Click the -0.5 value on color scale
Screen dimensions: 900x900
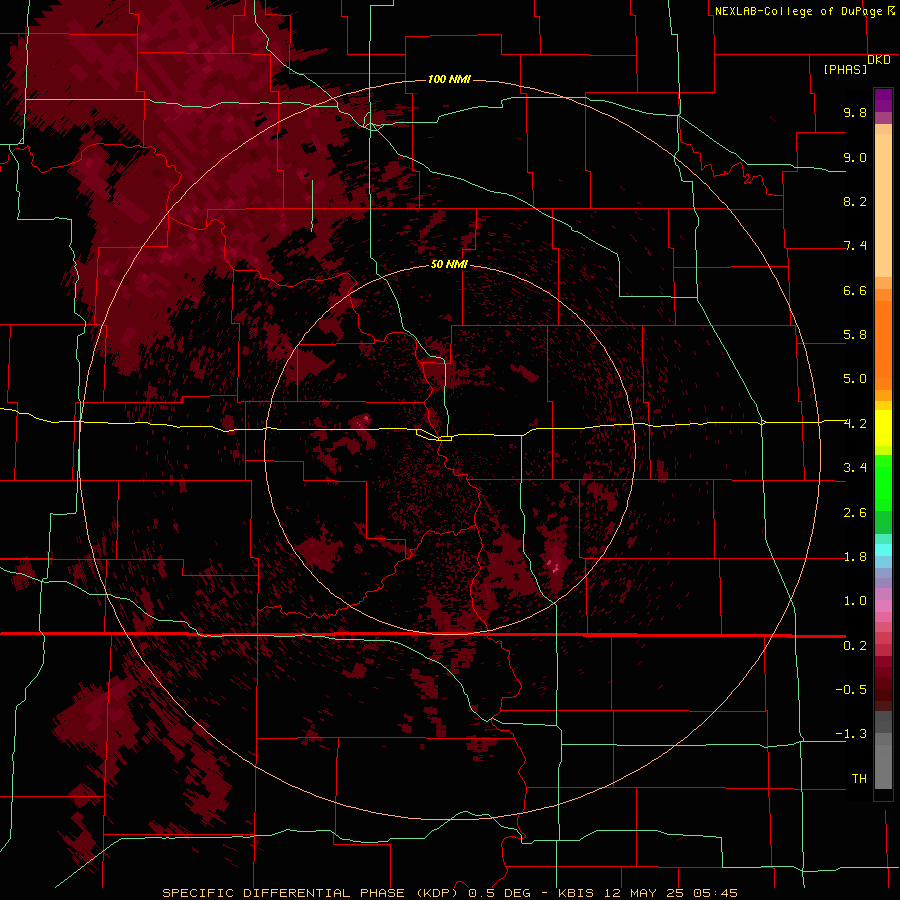click(851, 690)
